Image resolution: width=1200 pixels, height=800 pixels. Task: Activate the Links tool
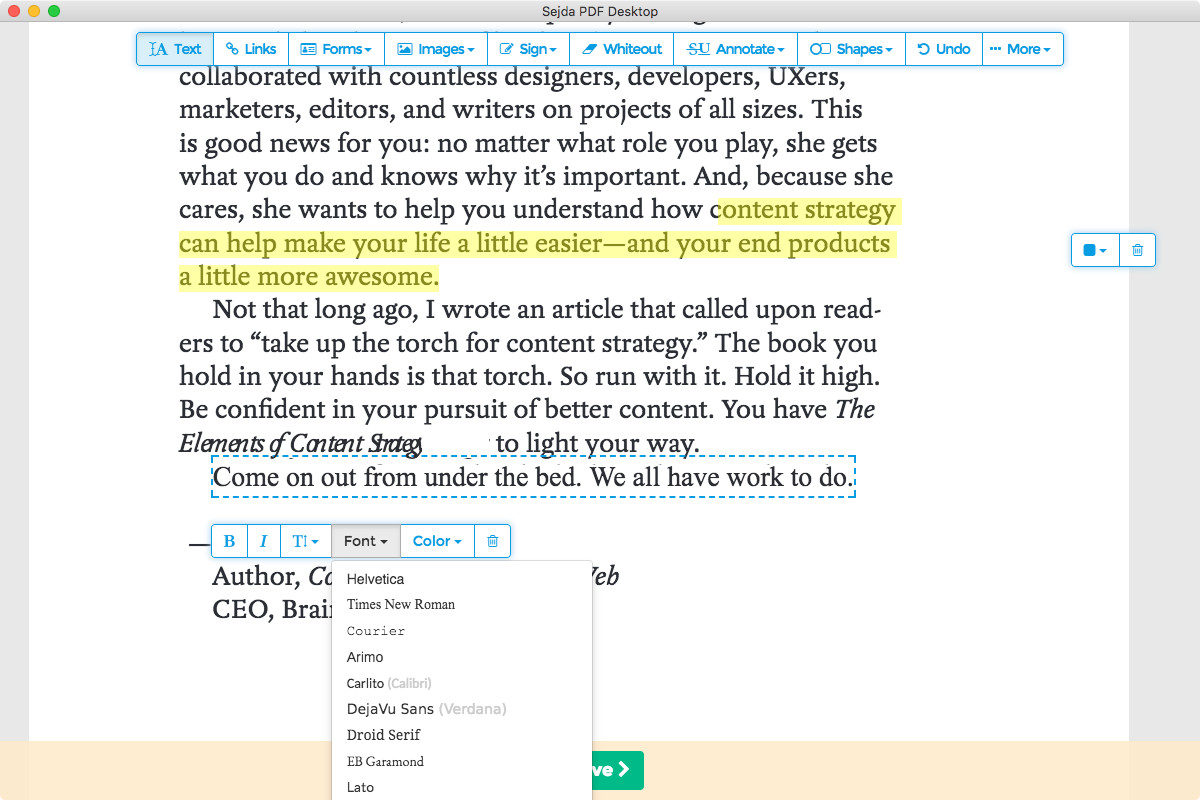coord(251,49)
